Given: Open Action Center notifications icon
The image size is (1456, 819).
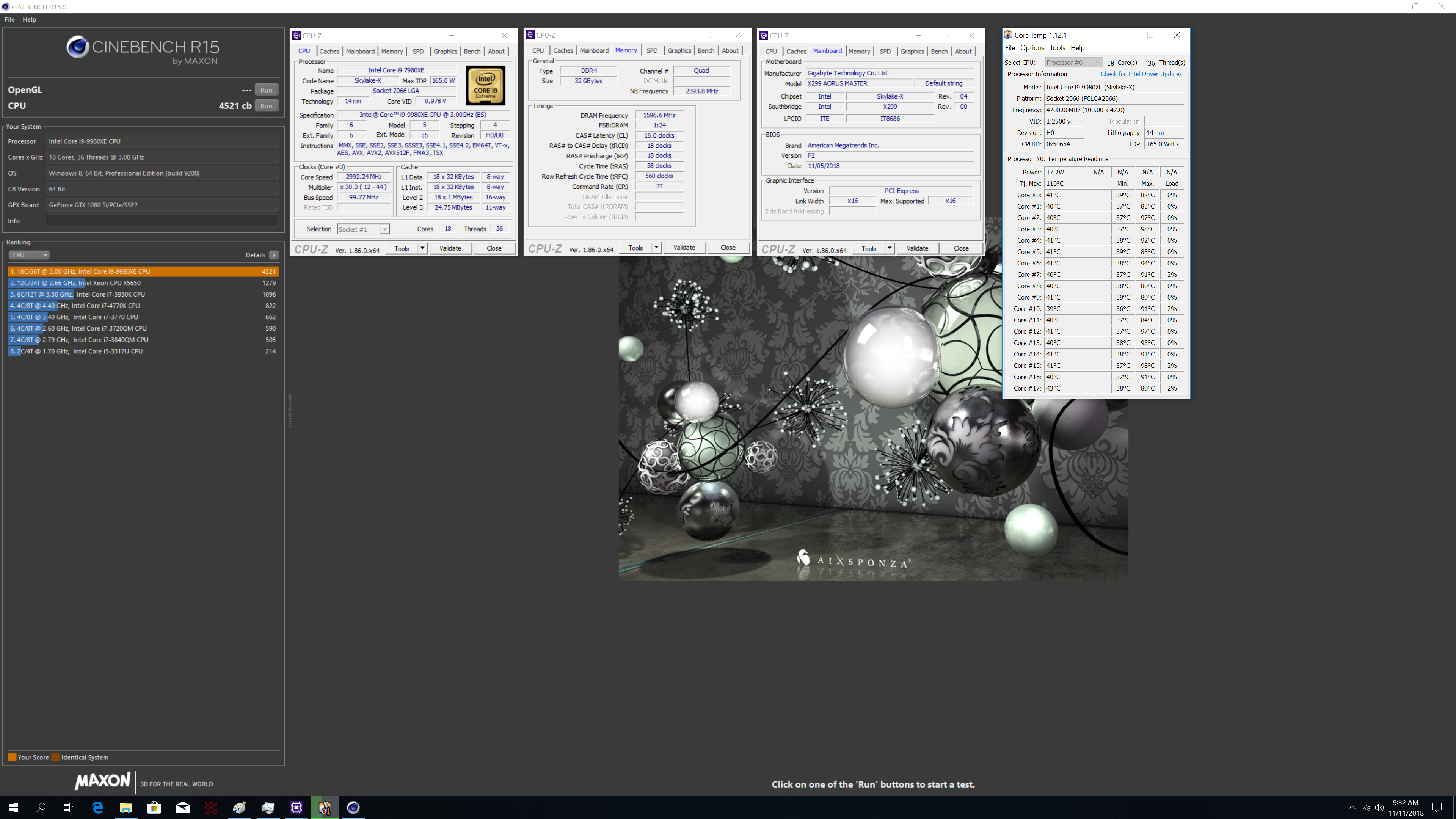Looking at the screenshot, I should (1437, 807).
